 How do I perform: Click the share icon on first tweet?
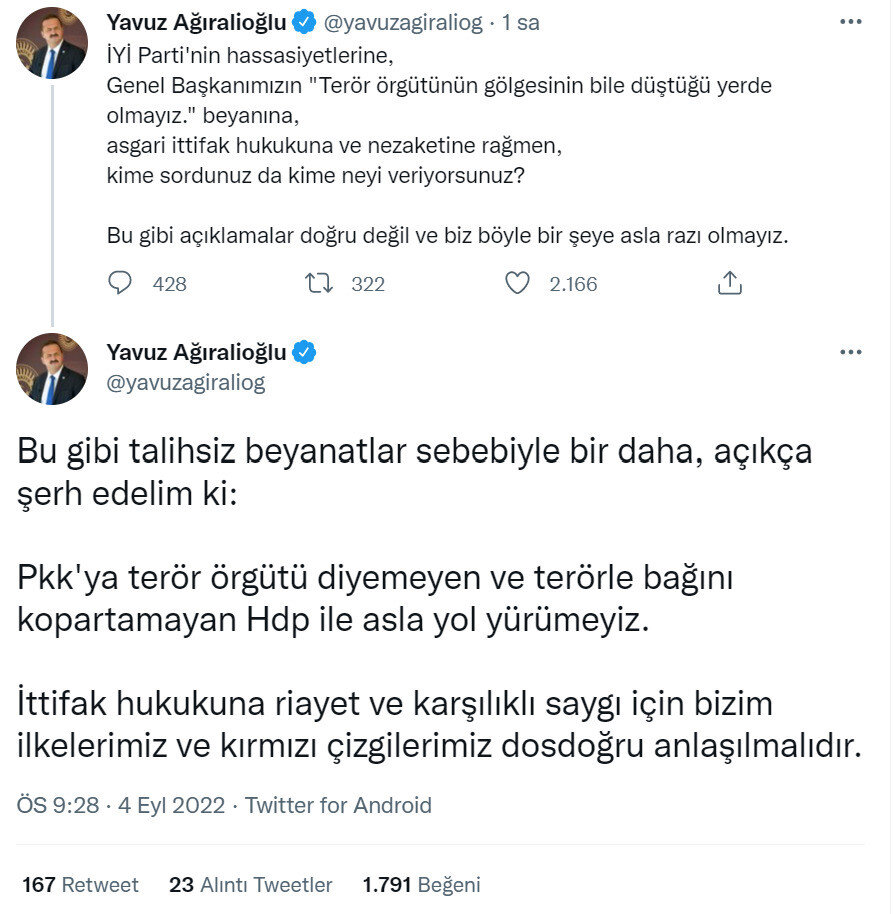pyautogui.click(x=730, y=284)
